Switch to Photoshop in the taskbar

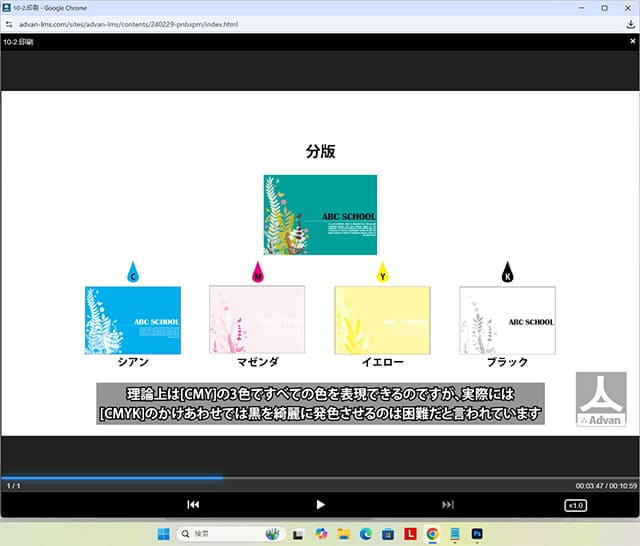476,534
